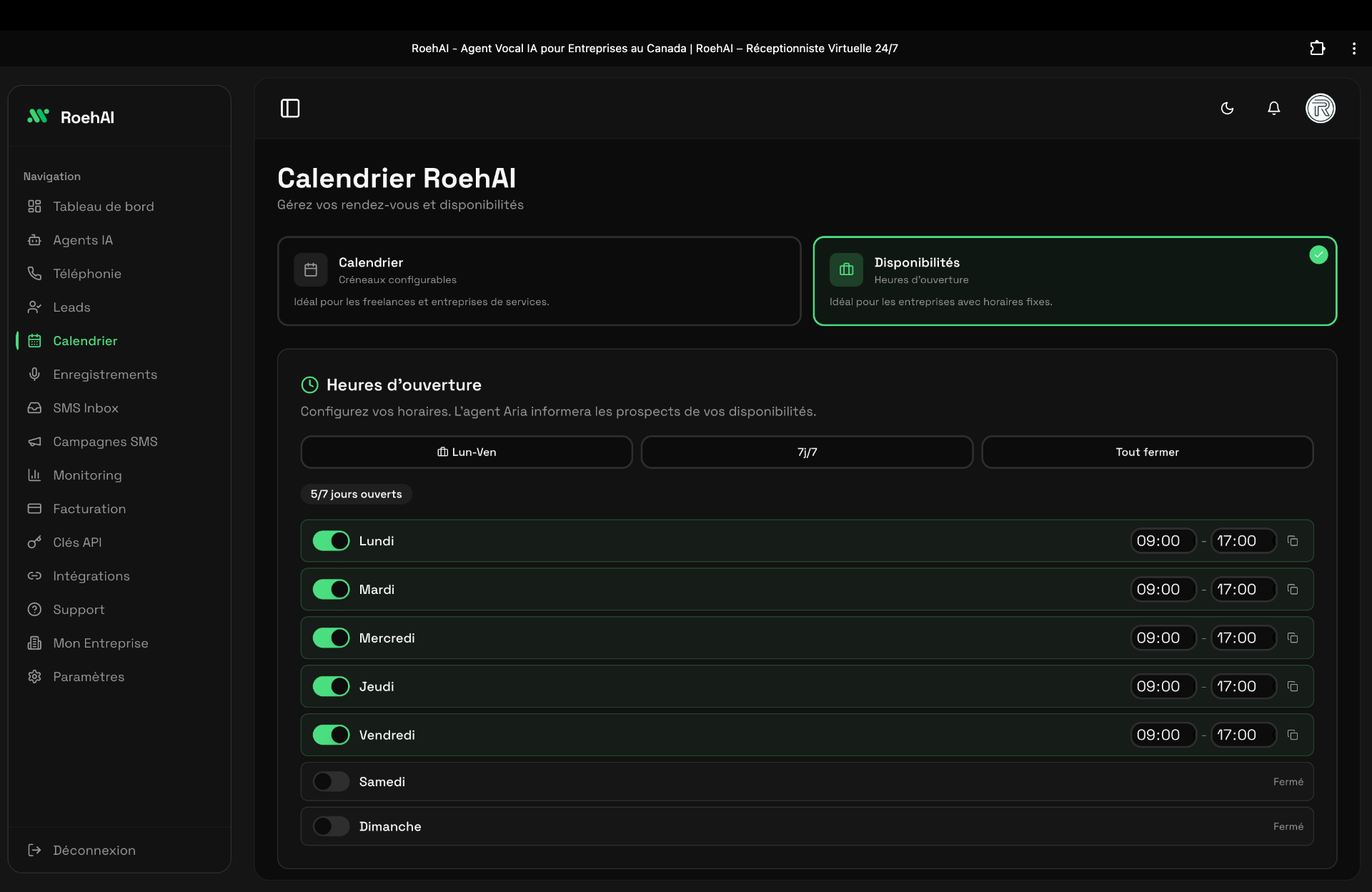Enable the Samedi toggle
Screen dimensions: 1372x892
331,782
